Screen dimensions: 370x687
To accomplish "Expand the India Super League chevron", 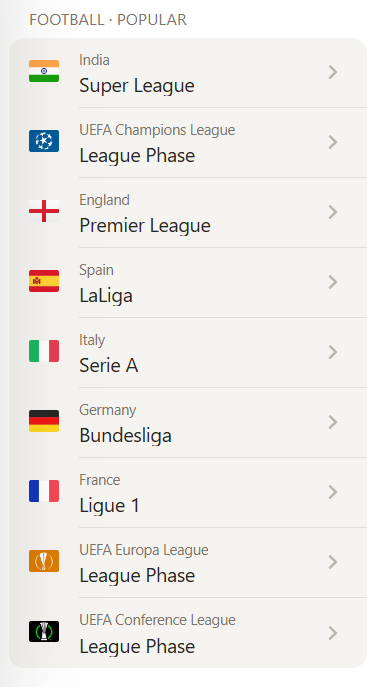I will [333, 72].
